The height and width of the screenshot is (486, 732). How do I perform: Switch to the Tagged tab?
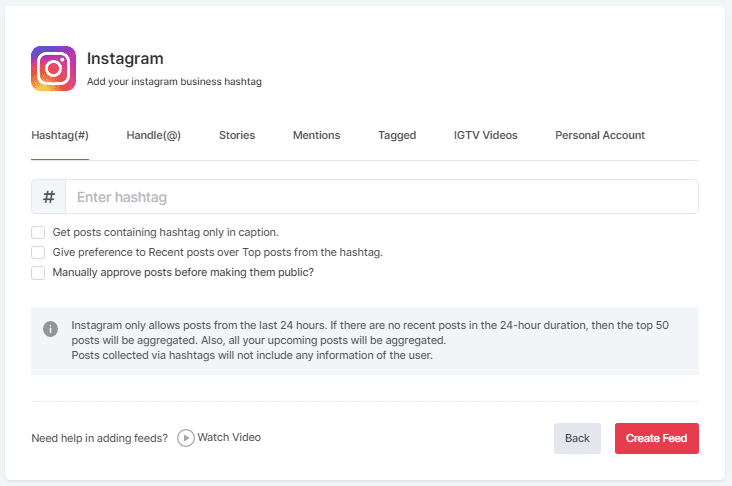(x=397, y=135)
